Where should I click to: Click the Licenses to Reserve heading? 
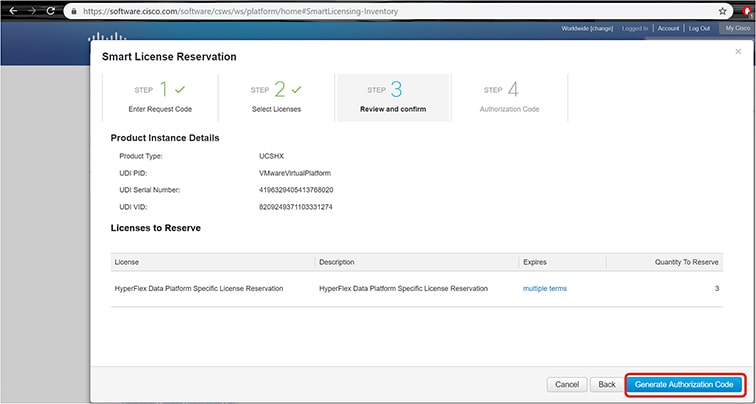[156, 228]
